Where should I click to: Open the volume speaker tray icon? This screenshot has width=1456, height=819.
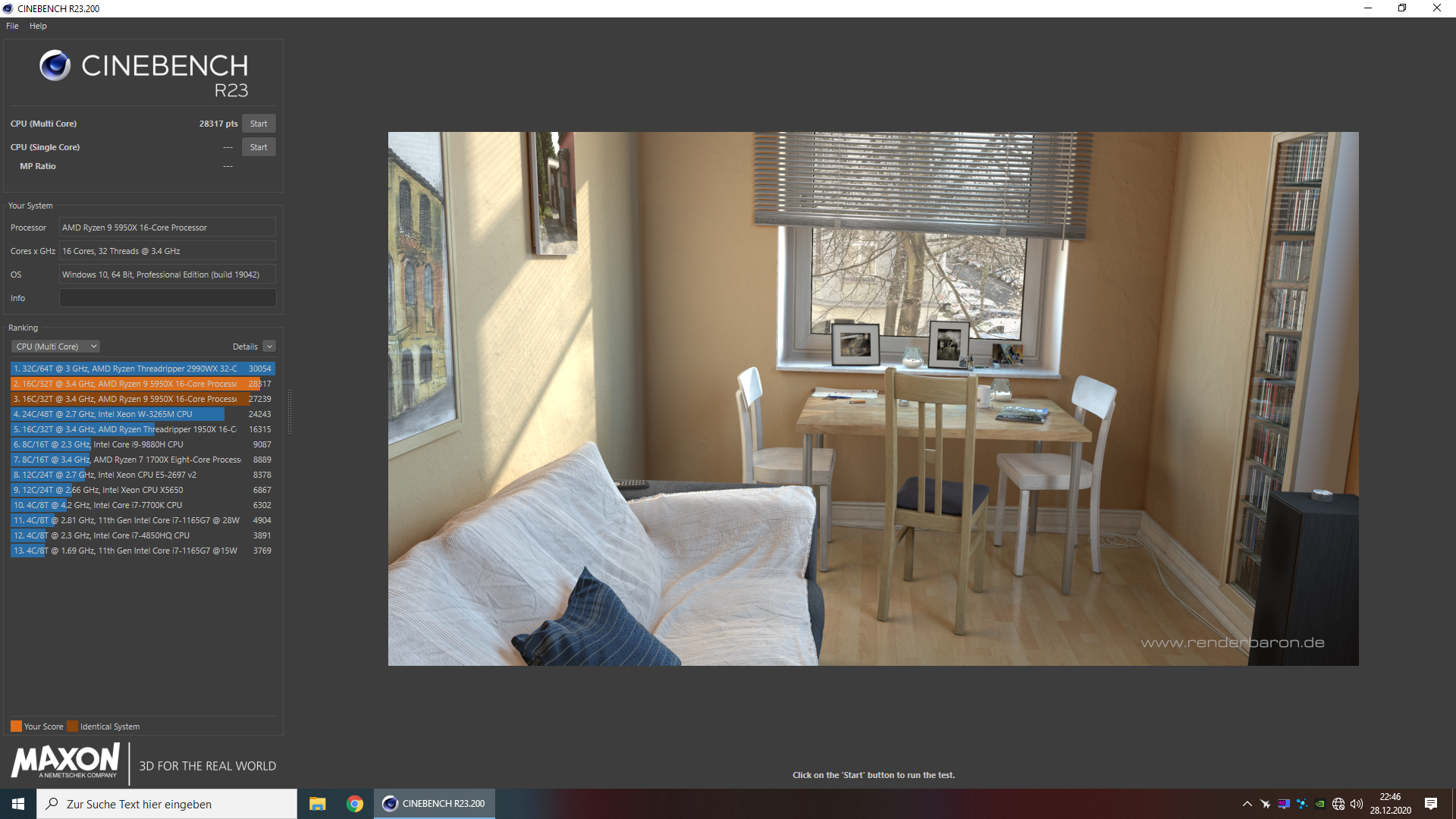1357,804
